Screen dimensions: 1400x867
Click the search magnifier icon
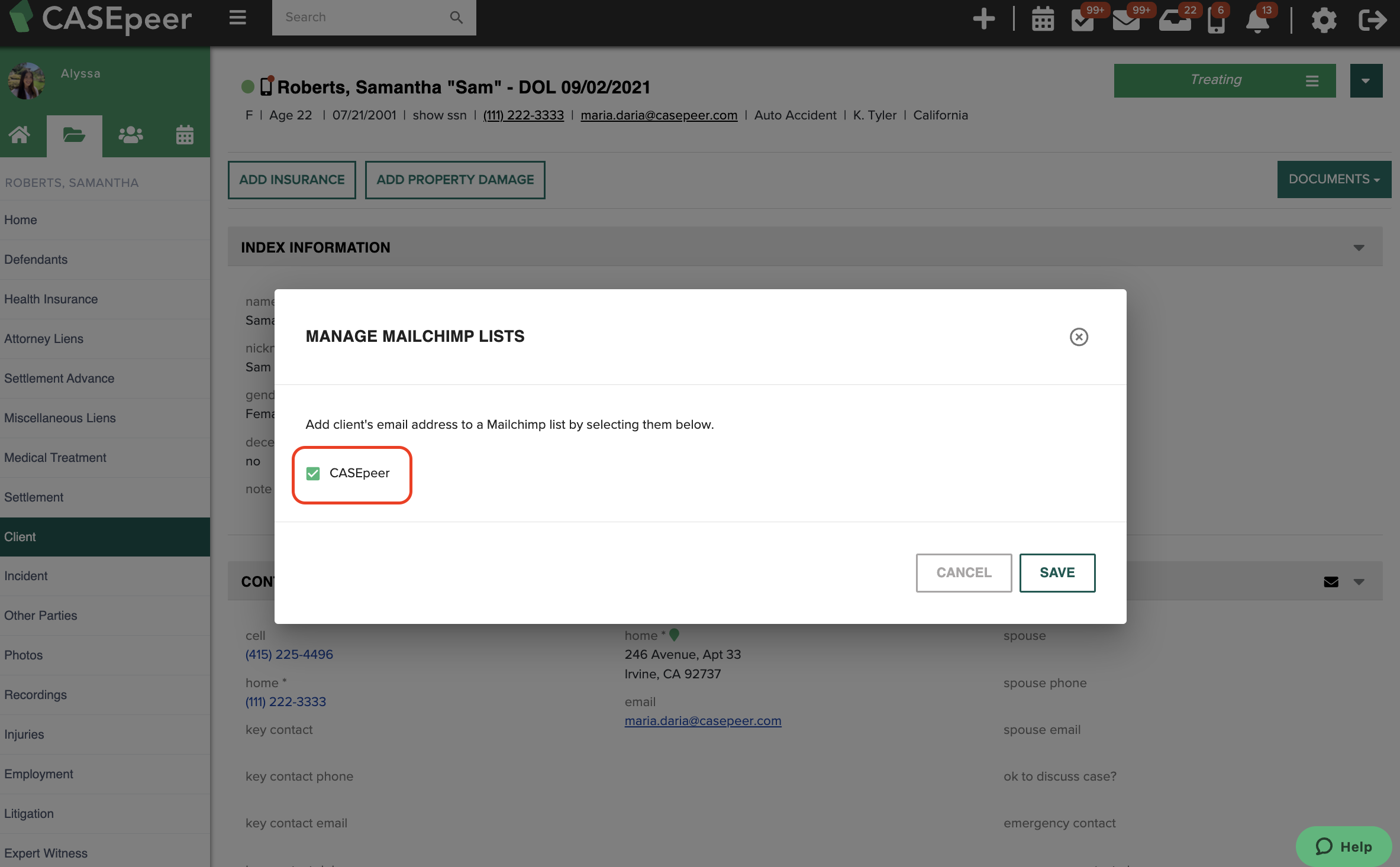[x=456, y=17]
